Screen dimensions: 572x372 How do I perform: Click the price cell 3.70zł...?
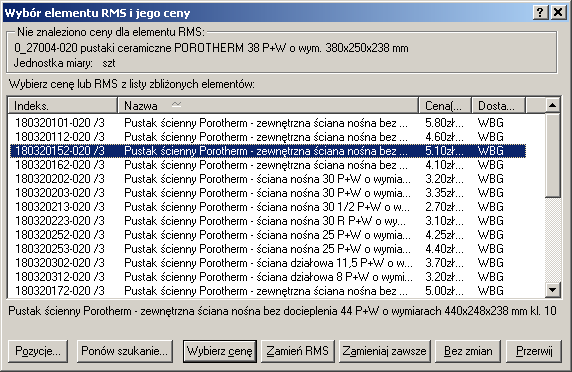click(x=444, y=263)
